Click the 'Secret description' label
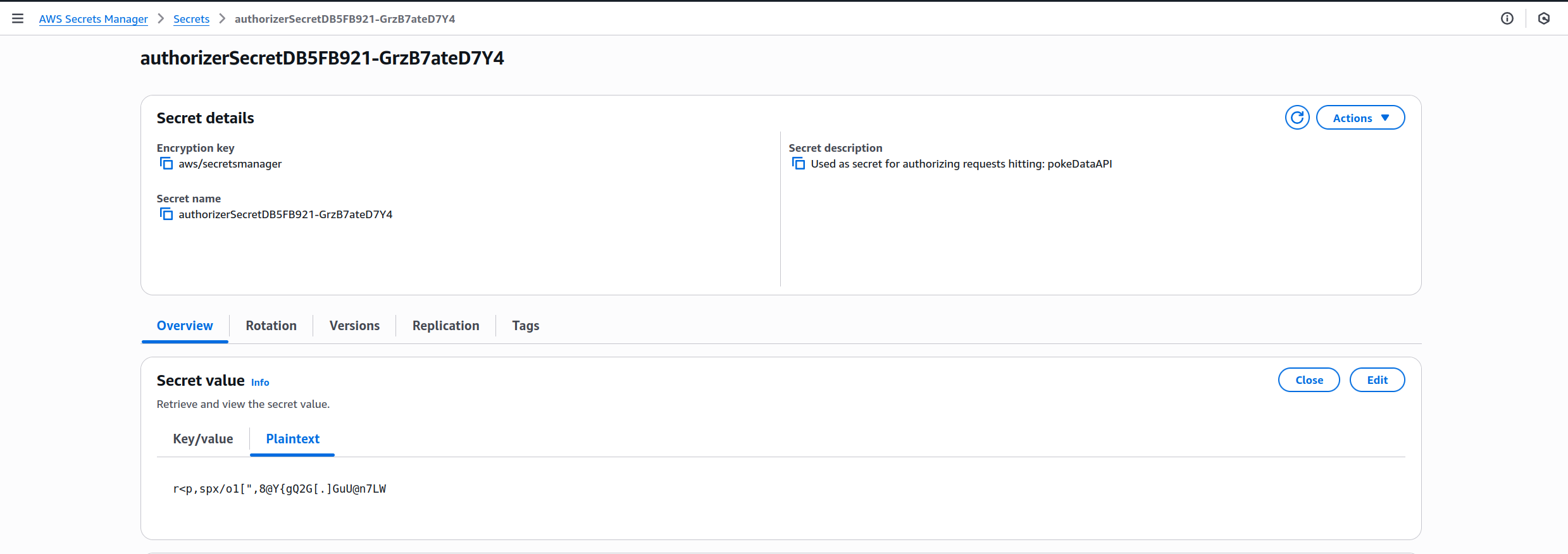1568x554 pixels. (835, 148)
